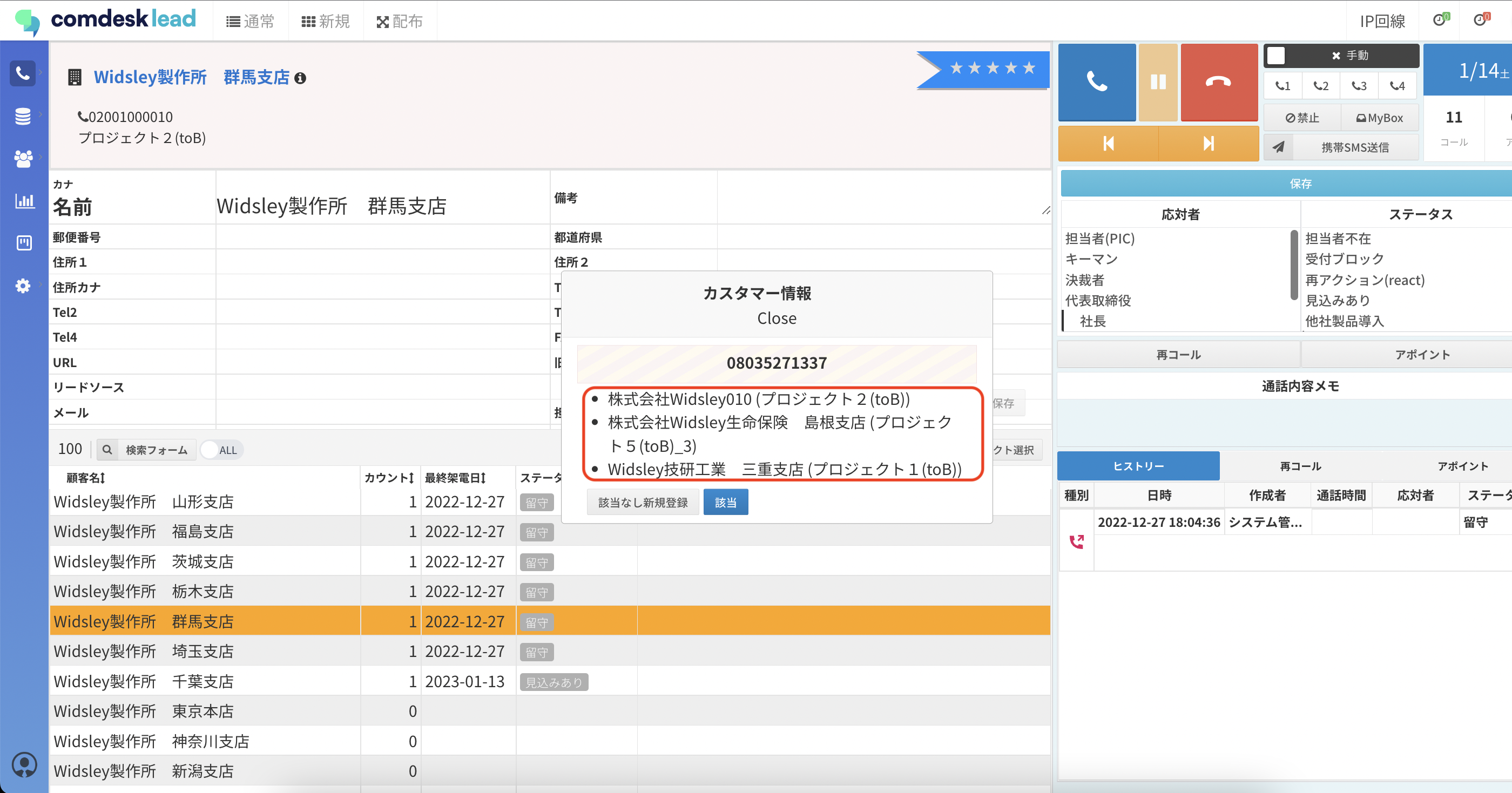The height and width of the screenshot is (793, 1512).
Task: Click the blue phone call button
Action: [1096, 82]
